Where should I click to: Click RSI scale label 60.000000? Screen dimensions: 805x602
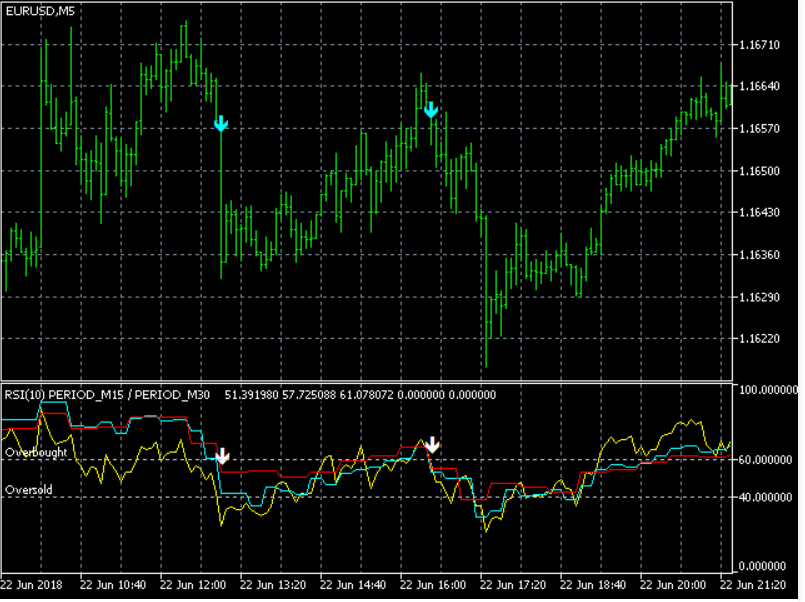tap(765, 460)
